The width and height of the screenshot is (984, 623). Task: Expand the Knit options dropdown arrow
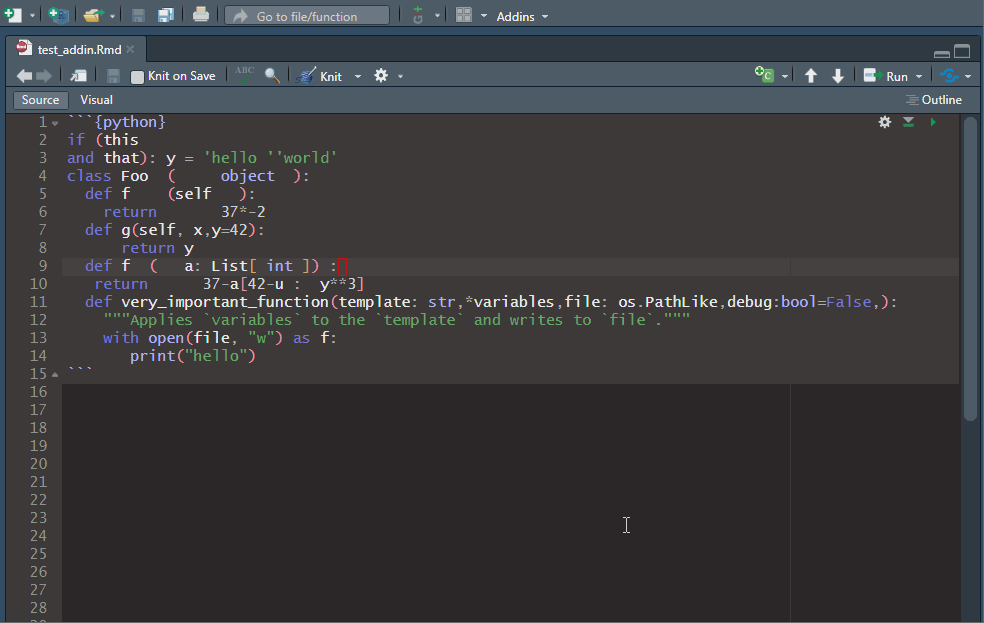[x=358, y=77]
